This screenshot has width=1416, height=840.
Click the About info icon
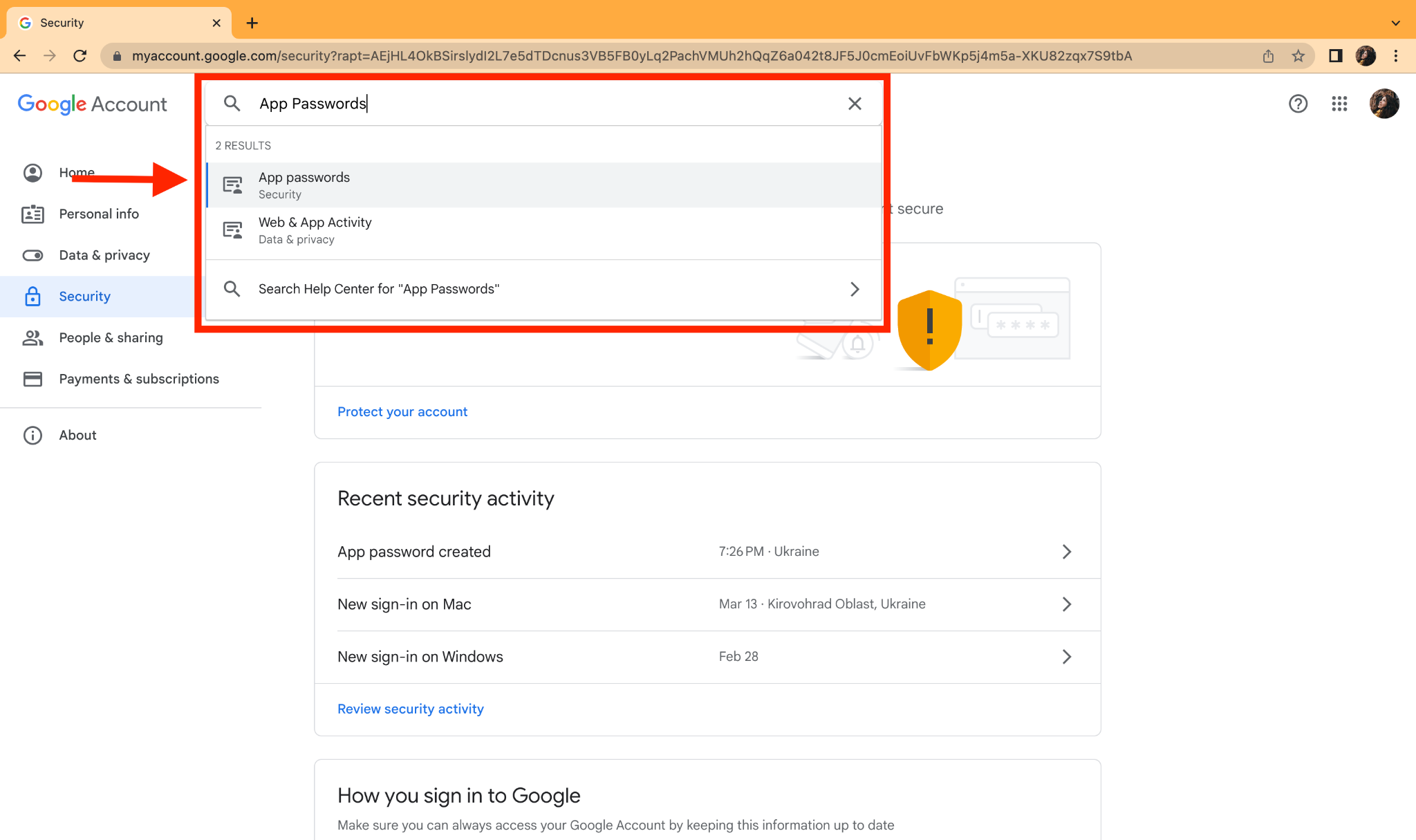pos(32,435)
